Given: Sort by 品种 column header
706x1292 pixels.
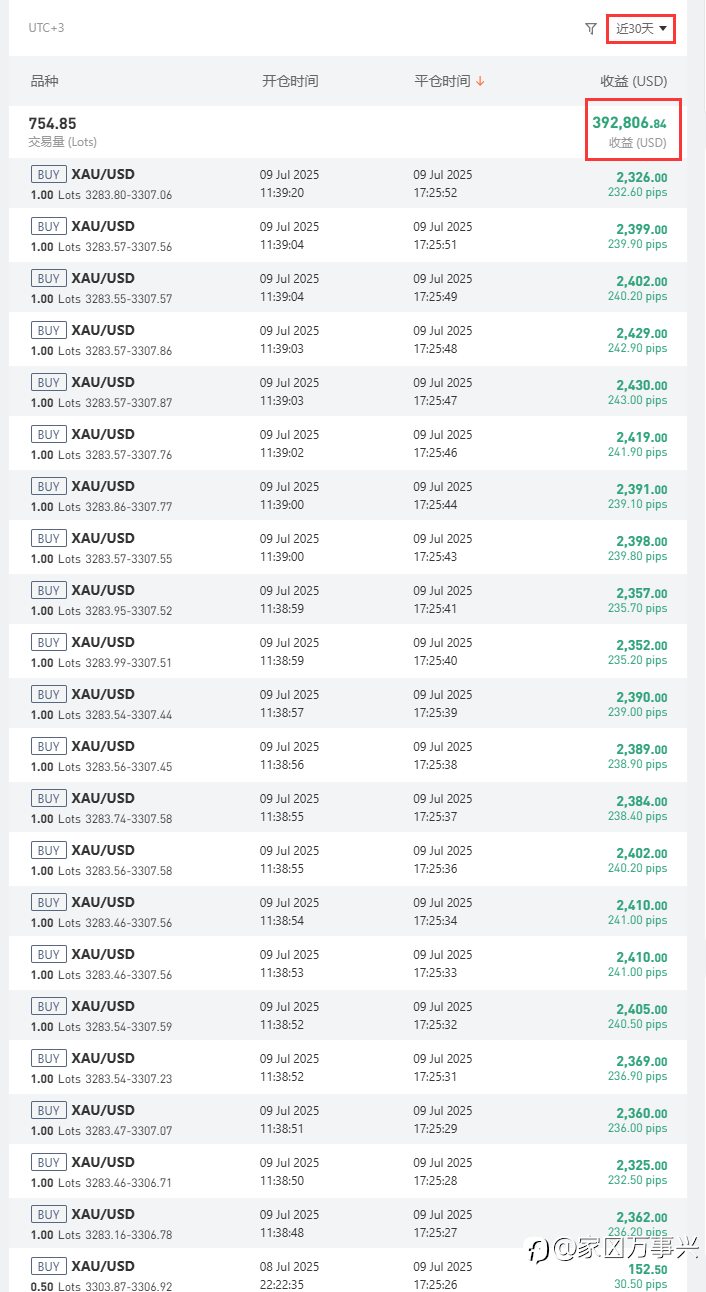Looking at the screenshot, I should coord(45,81).
